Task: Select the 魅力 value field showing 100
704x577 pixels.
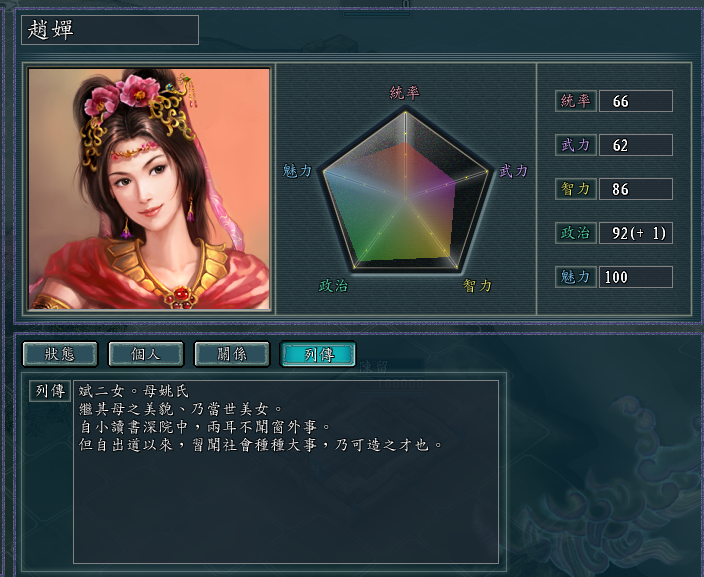Action: tap(636, 277)
